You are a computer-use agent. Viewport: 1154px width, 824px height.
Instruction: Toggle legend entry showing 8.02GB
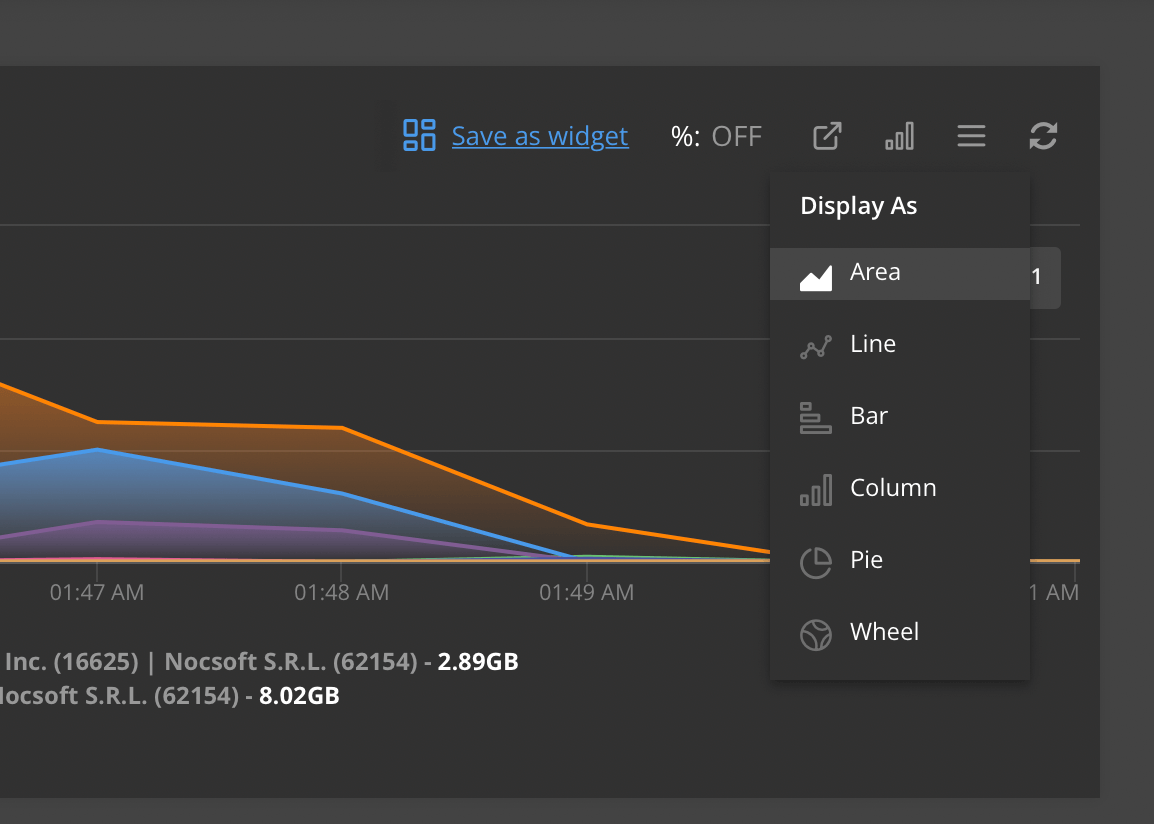[170, 695]
